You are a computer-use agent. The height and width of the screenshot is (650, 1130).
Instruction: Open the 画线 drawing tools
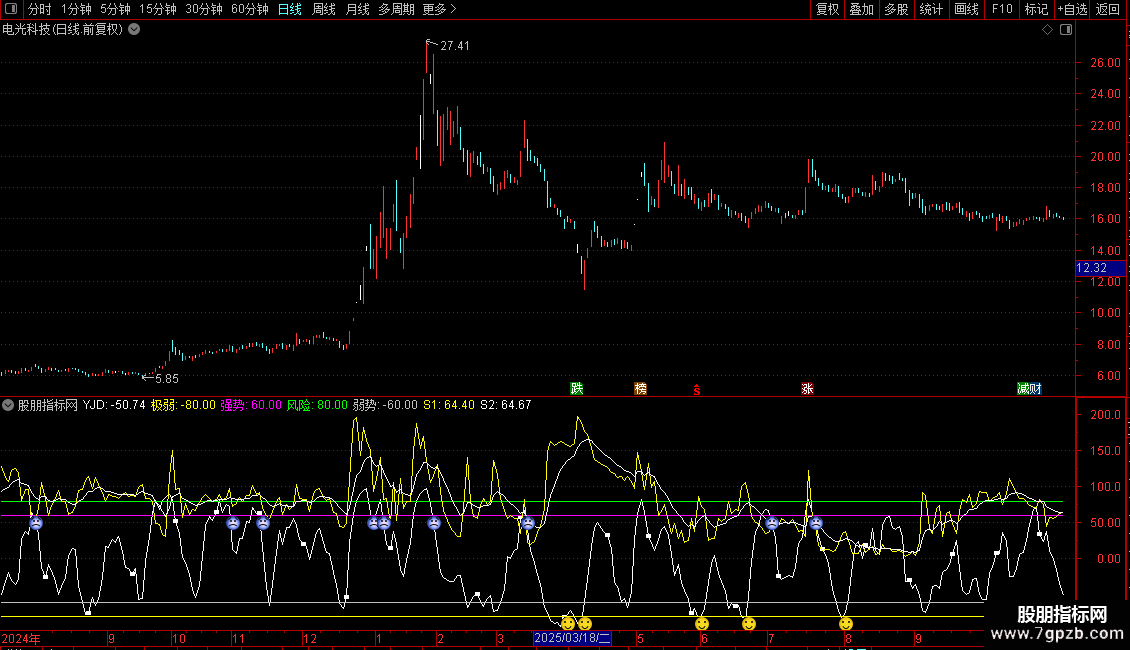point(966,9)
